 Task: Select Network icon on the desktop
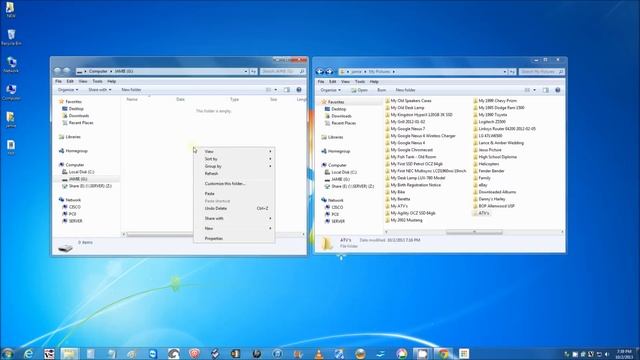[x=11, y=64]
